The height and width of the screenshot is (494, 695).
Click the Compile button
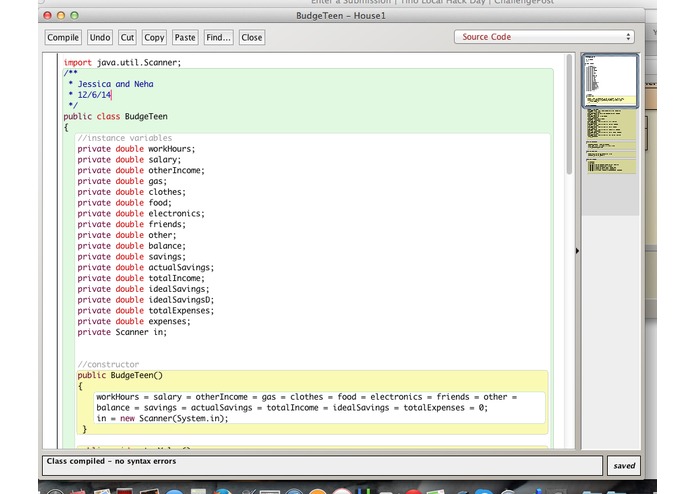click(x=63, y=38)
